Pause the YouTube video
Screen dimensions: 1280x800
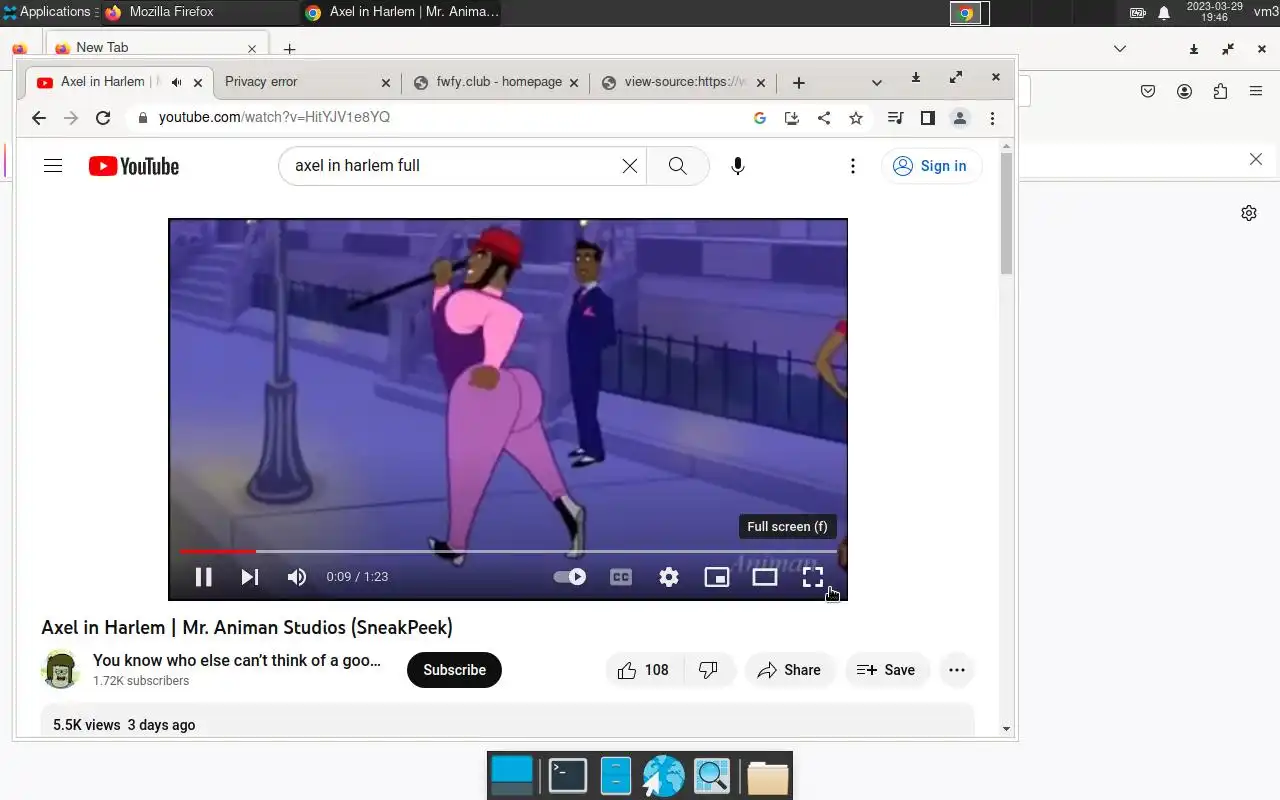click(203, 577)
